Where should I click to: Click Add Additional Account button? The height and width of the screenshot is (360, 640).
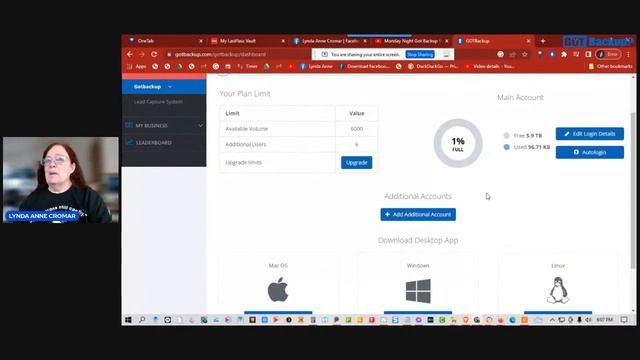click(x=418, y=214)
